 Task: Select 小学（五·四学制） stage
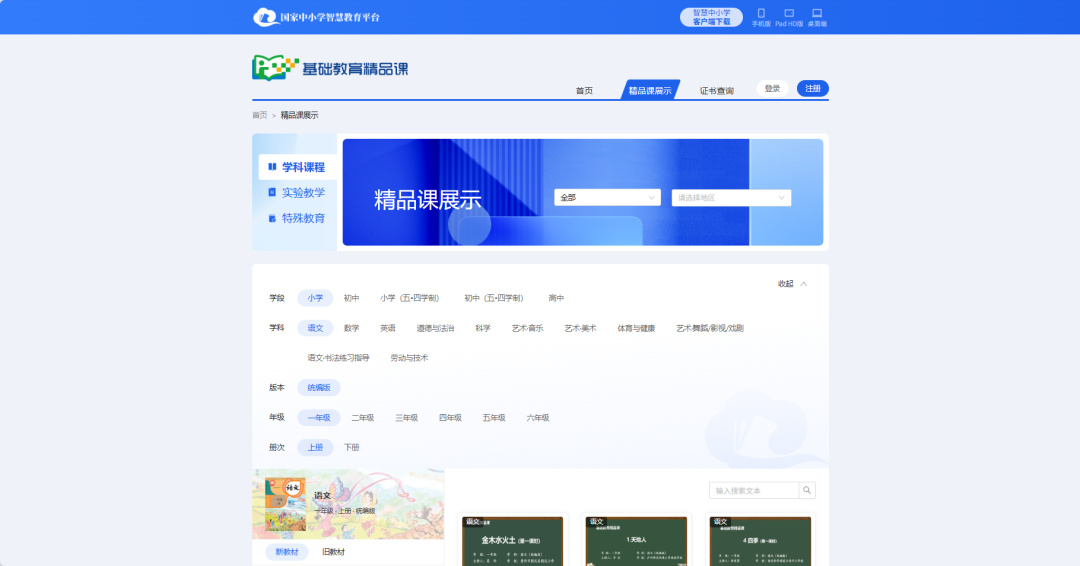click(410, 298)
